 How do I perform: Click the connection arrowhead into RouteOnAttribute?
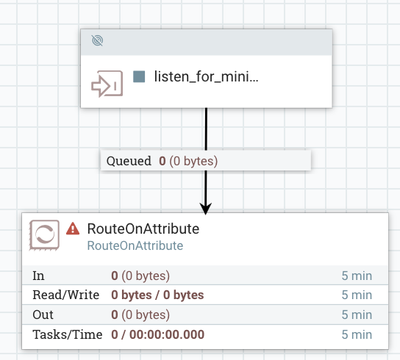[x=206, y=208]
